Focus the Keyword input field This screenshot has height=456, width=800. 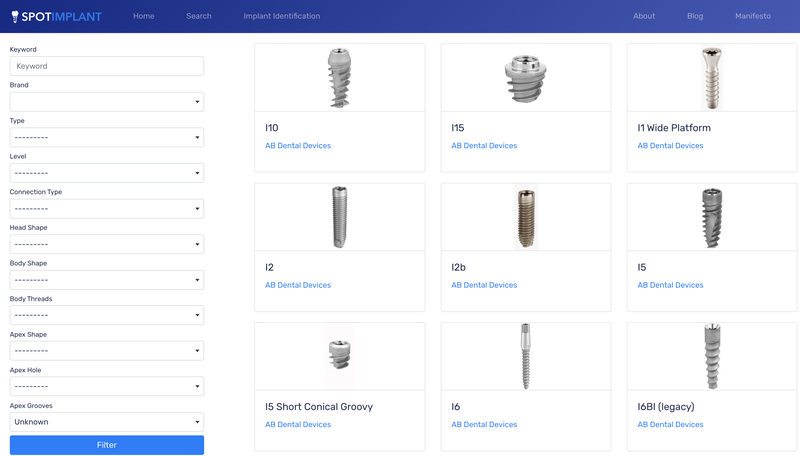(x=107, y=66)
